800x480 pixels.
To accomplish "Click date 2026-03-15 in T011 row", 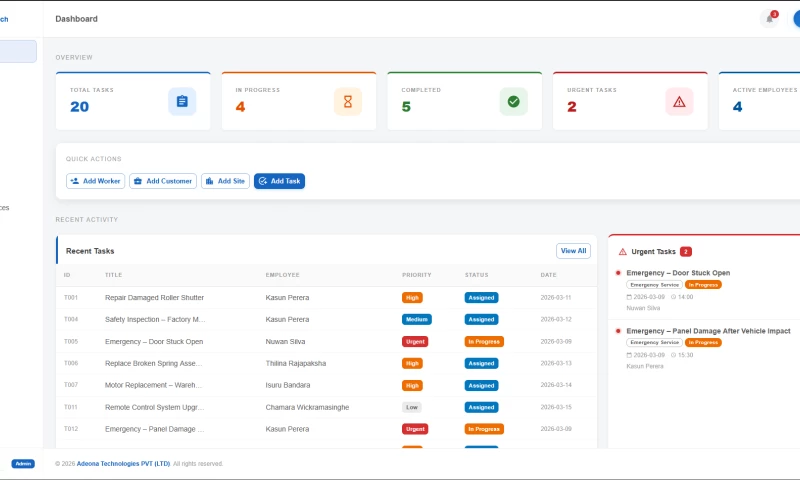I will click(x=556, y=407).
